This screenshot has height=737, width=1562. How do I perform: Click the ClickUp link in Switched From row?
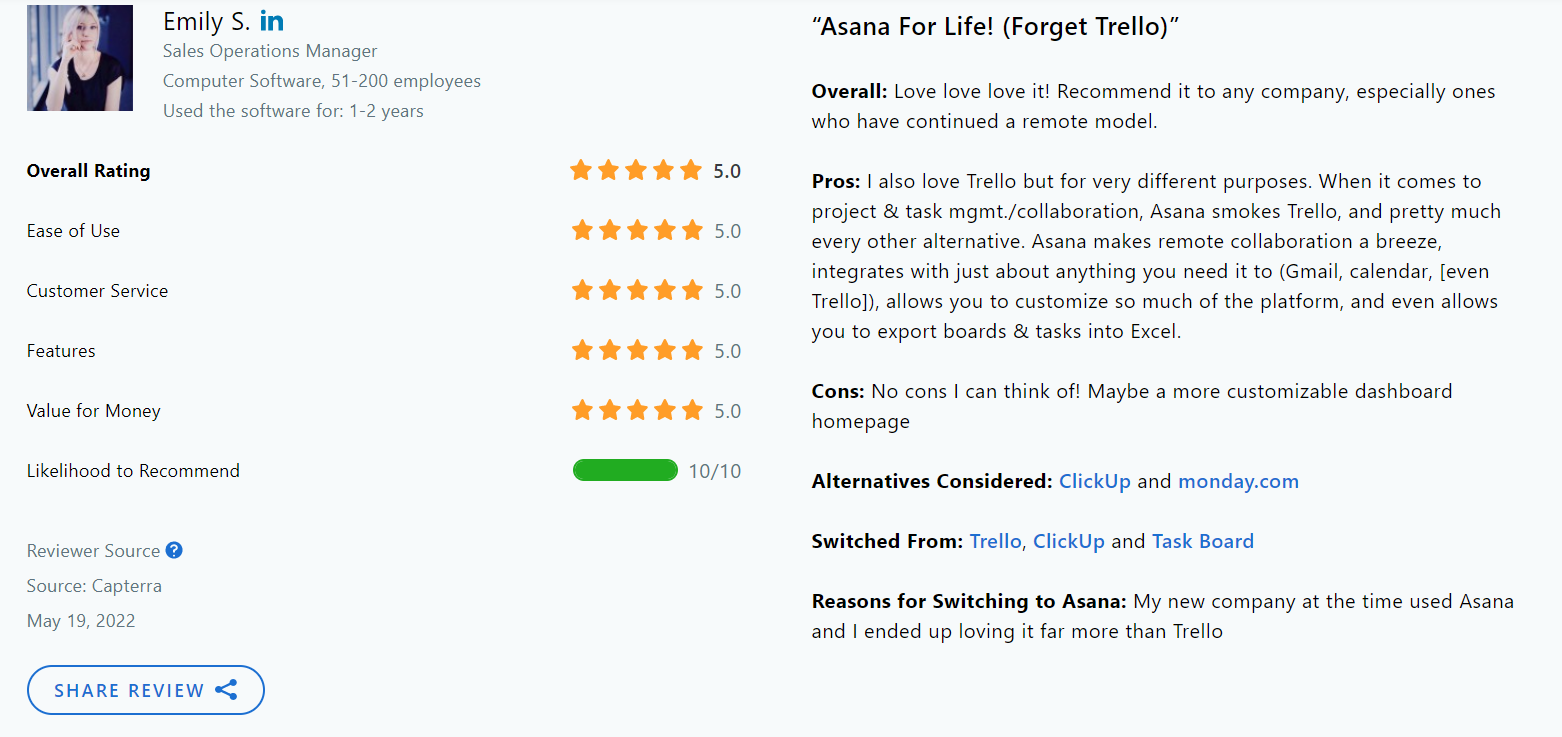tap(1069, 541)
